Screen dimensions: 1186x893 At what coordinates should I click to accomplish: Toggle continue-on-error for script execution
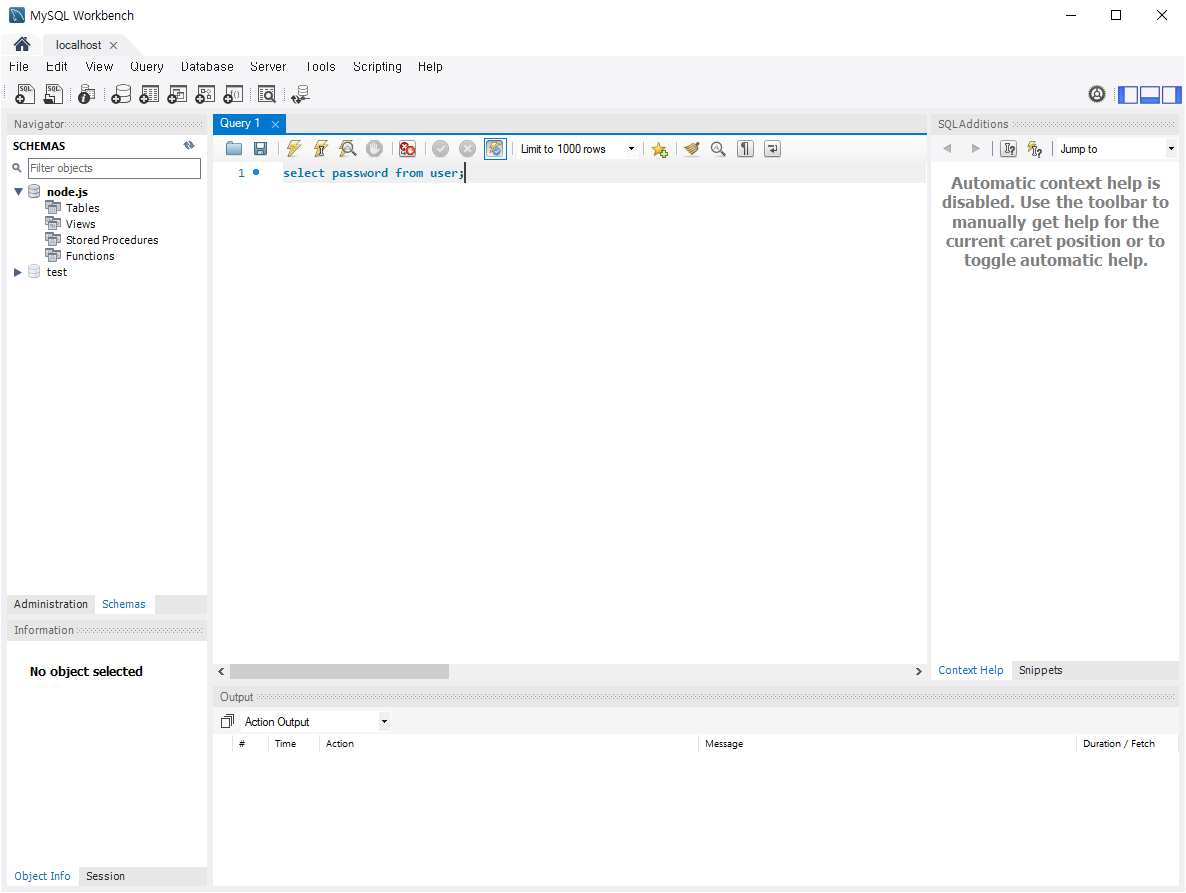click(407, 149)
